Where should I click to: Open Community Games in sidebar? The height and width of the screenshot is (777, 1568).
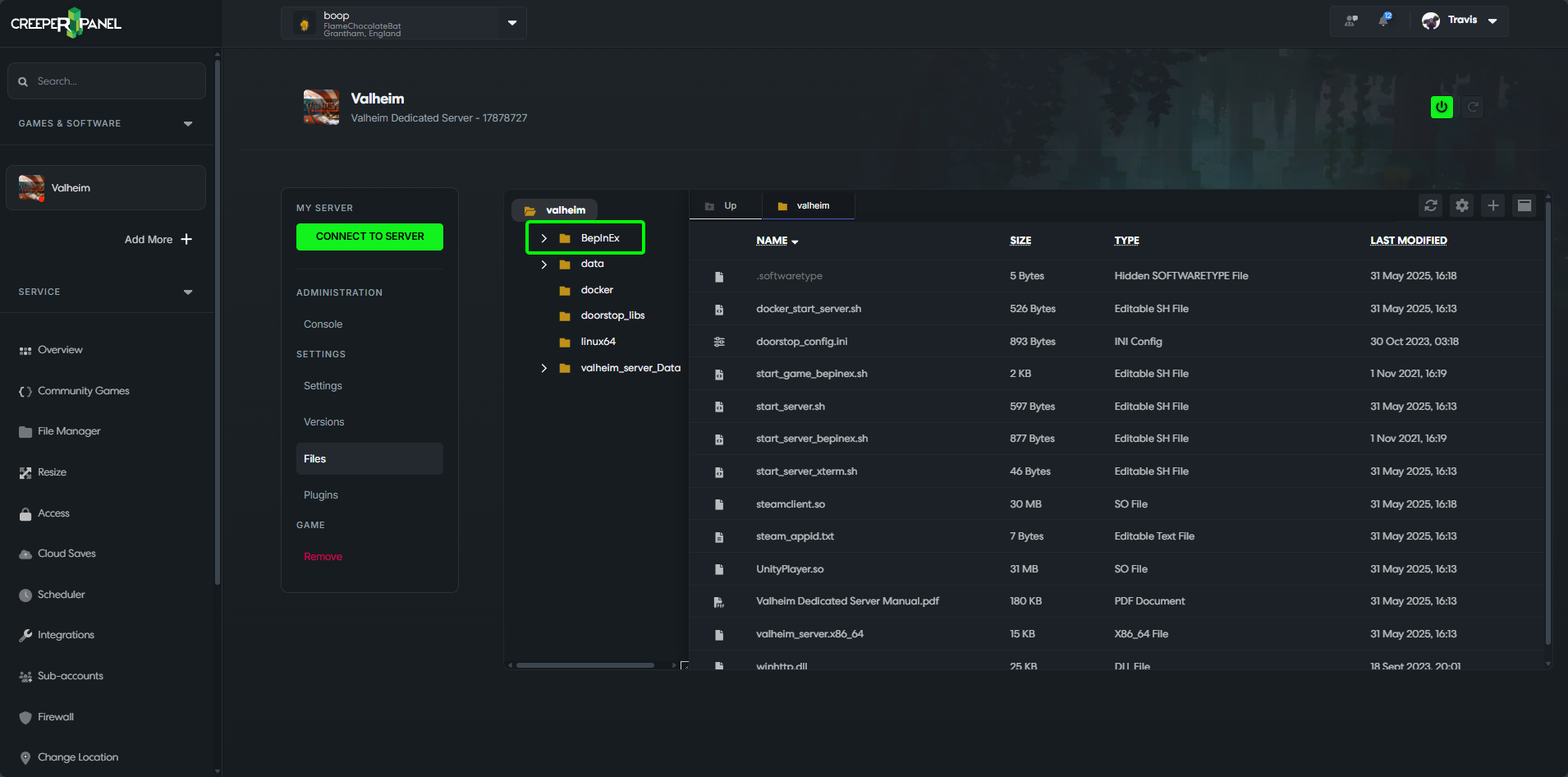pyautogui.click(x=74, y=391)
